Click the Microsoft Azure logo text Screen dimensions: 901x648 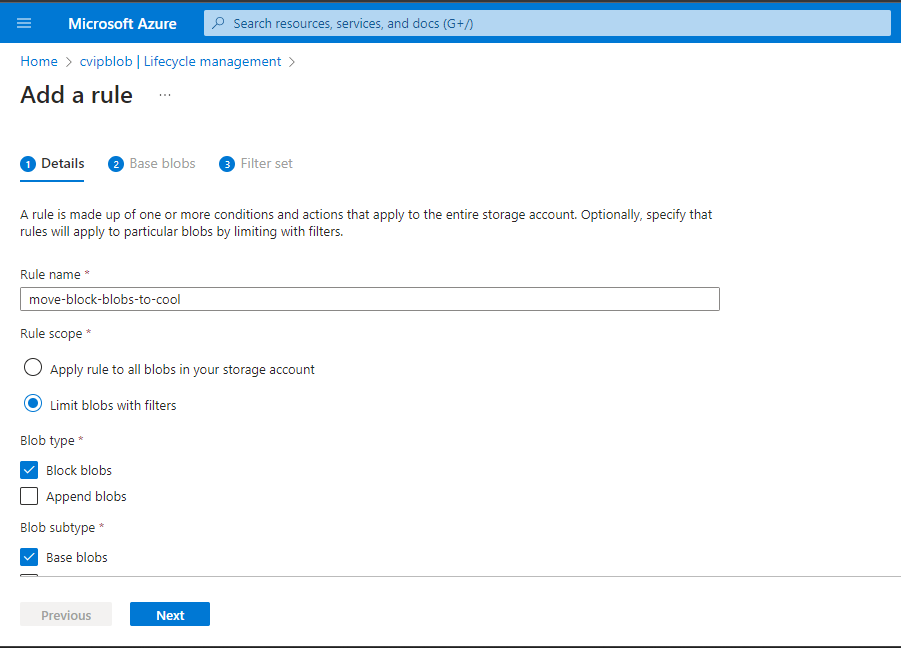[x=122, y=23]
